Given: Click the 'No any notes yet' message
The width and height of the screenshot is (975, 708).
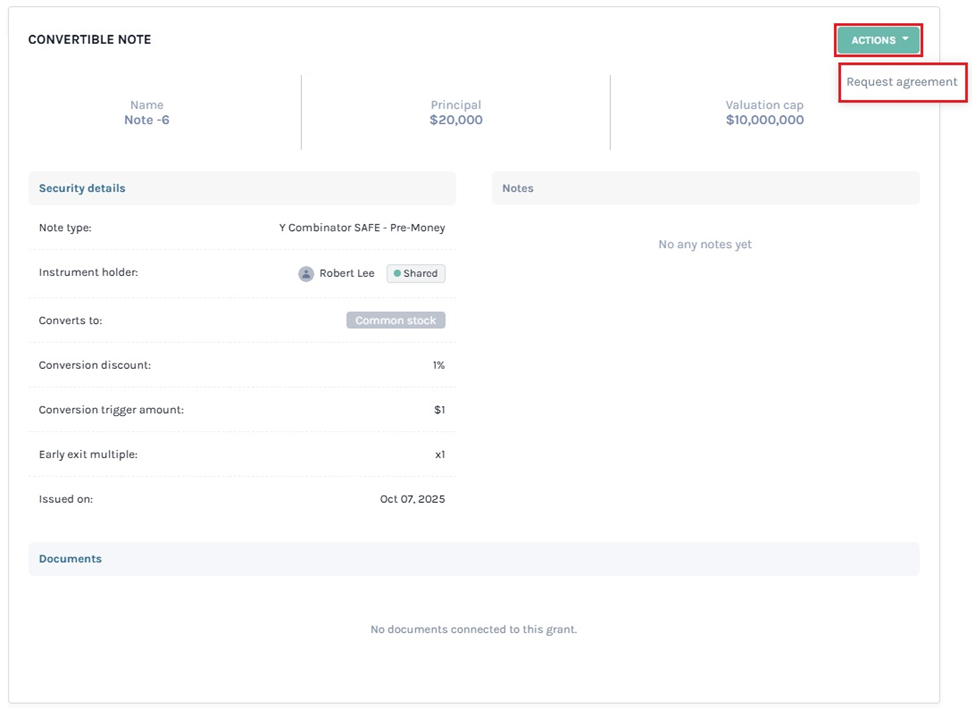Looking at the screenshot, I should (704, 245).
